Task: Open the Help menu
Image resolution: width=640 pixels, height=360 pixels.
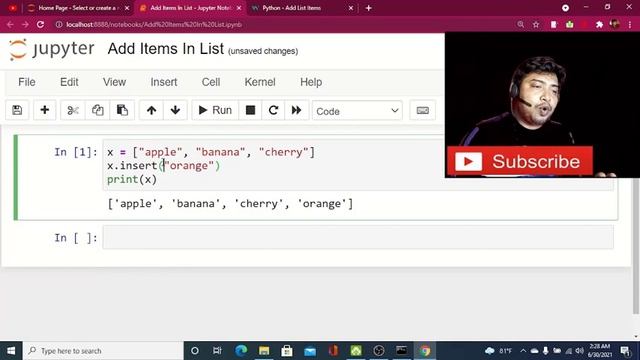Action: (x=311, y=82)
